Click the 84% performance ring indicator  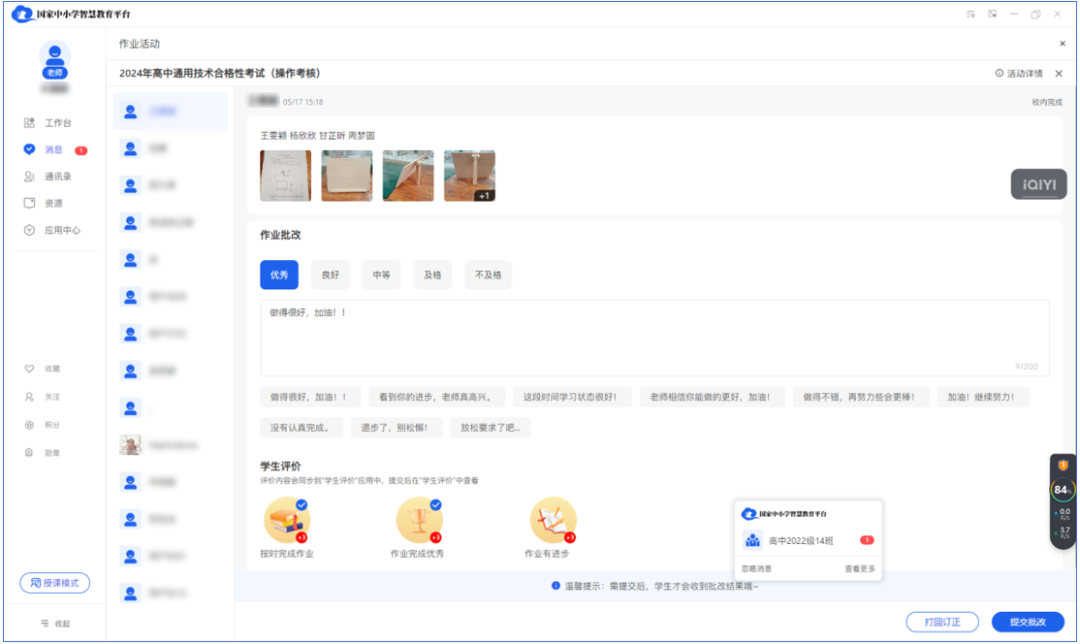point(1063,492)
